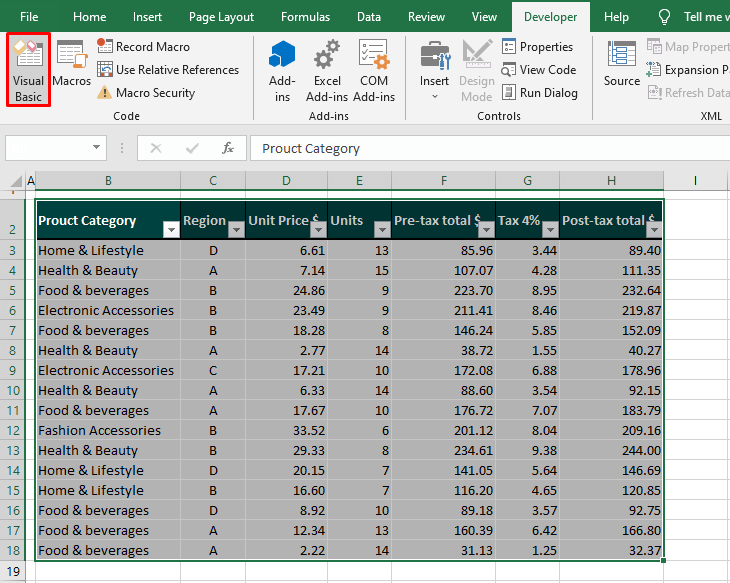Click Refresh Data in XML group

(688, 93)
